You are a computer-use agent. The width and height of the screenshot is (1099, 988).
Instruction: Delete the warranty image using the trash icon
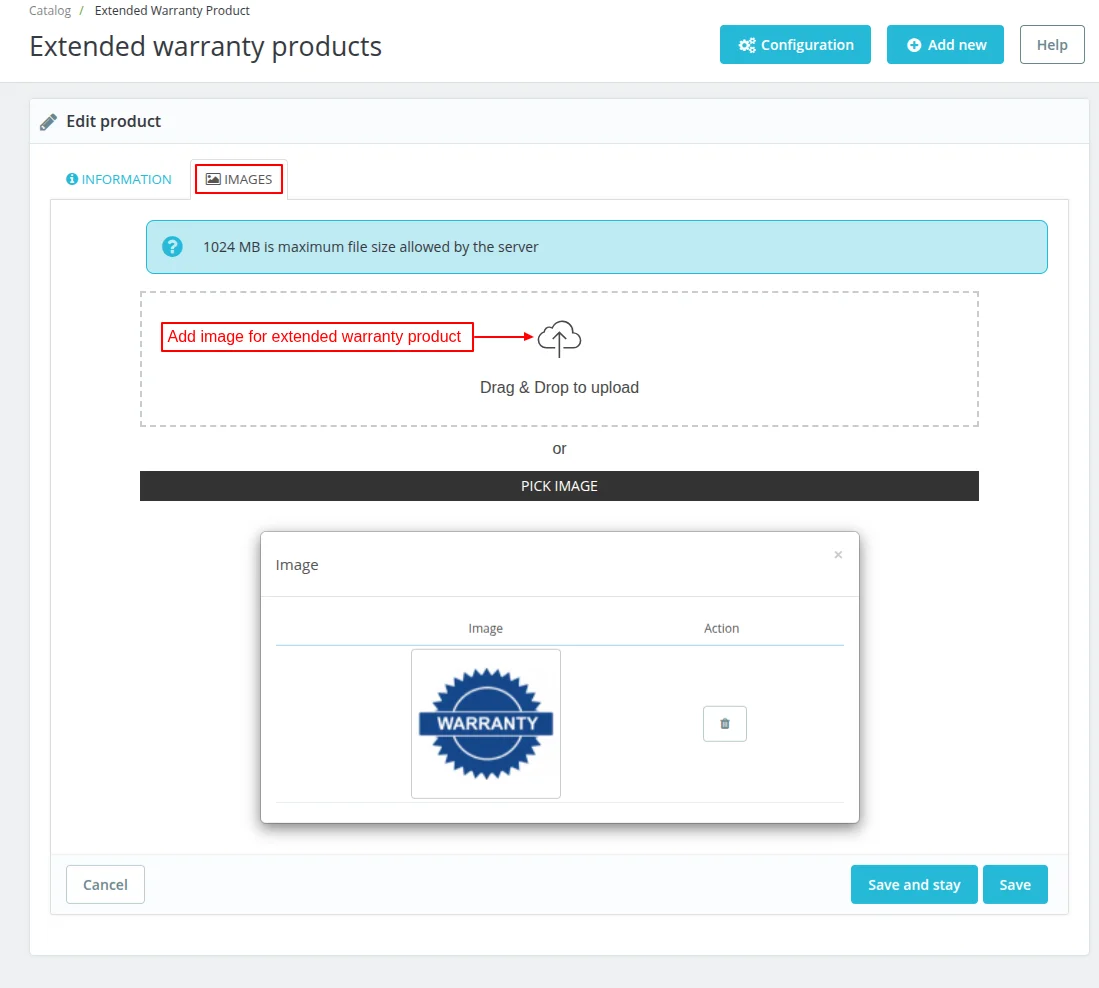tap(724, 723)
